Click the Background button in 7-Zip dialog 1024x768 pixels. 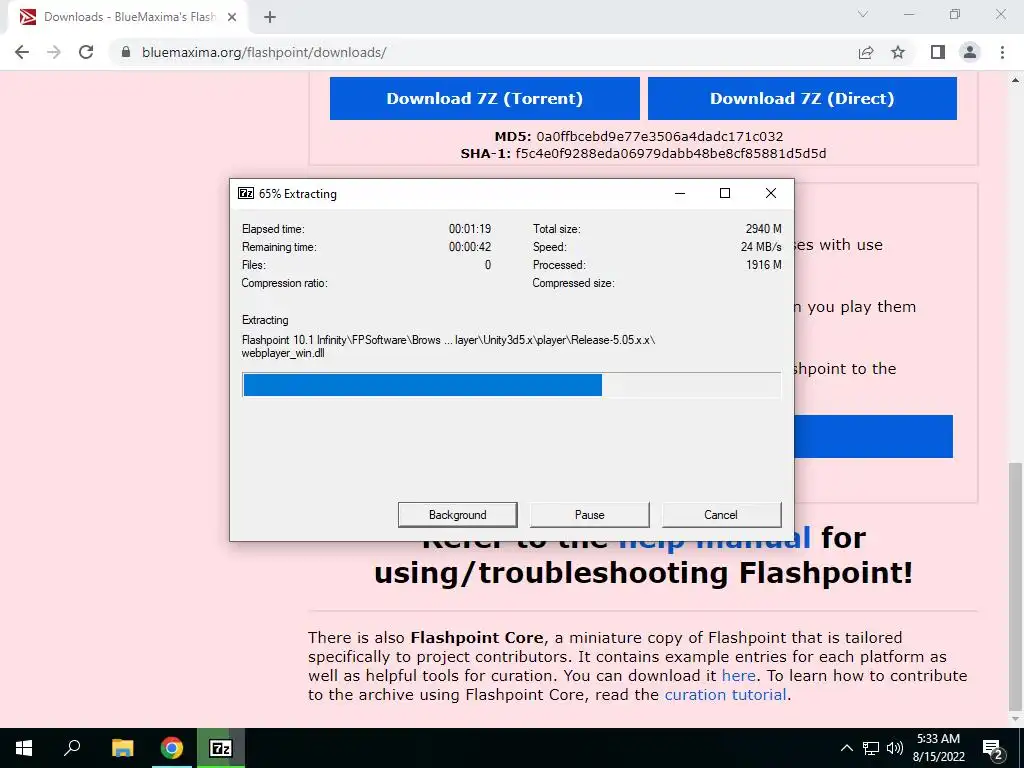point(458,515)
